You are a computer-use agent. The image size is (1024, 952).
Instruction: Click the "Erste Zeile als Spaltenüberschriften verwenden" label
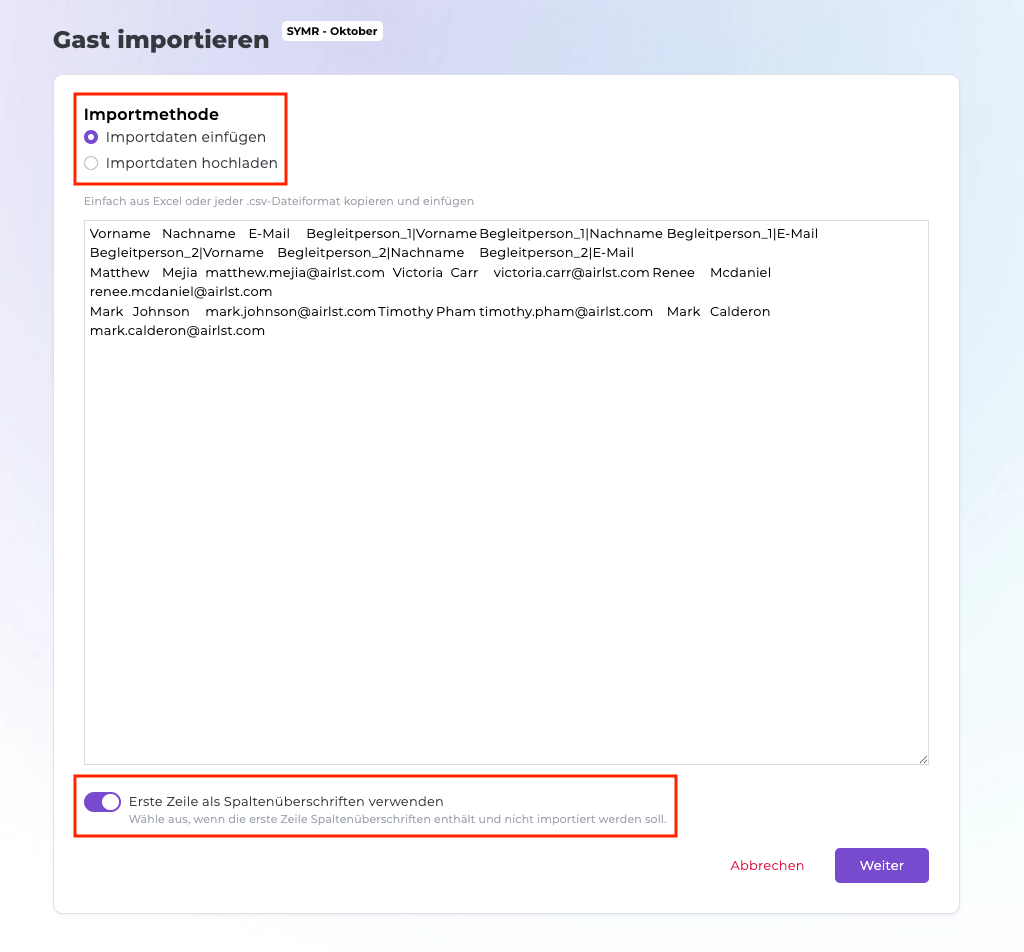pos(286,801)
